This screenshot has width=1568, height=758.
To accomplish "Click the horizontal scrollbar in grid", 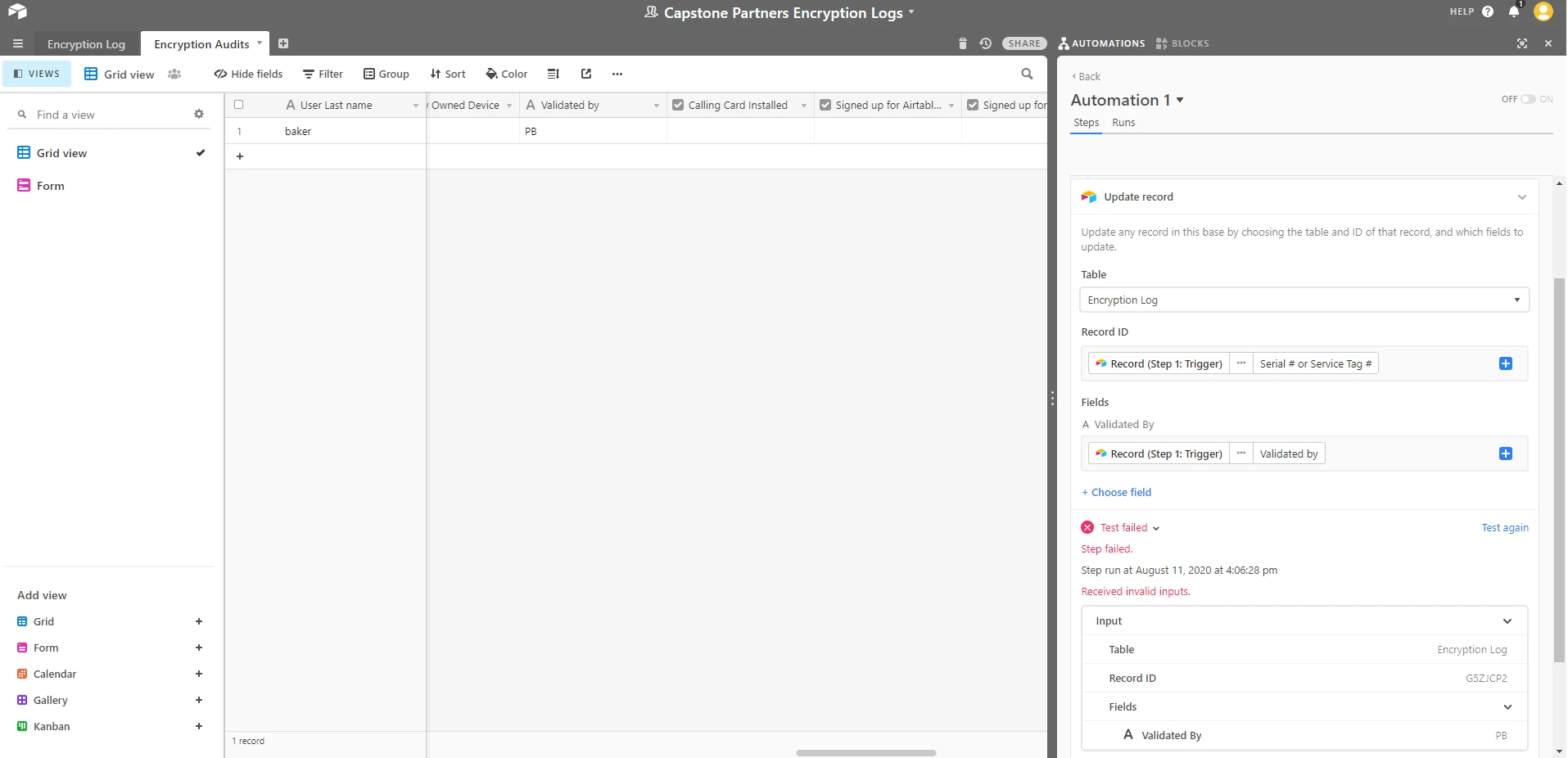I will point(865,752).
